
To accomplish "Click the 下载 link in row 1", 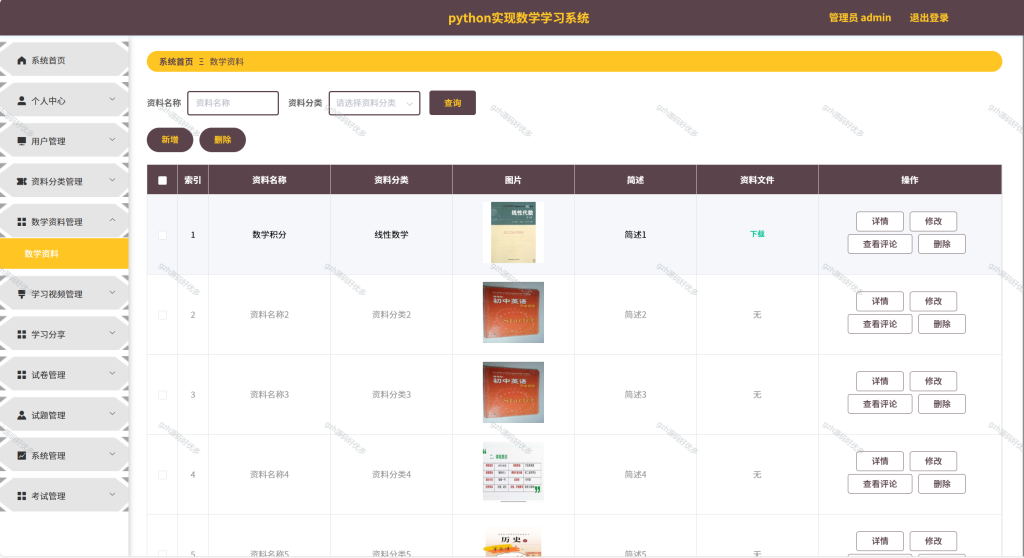I will point(757,234).
